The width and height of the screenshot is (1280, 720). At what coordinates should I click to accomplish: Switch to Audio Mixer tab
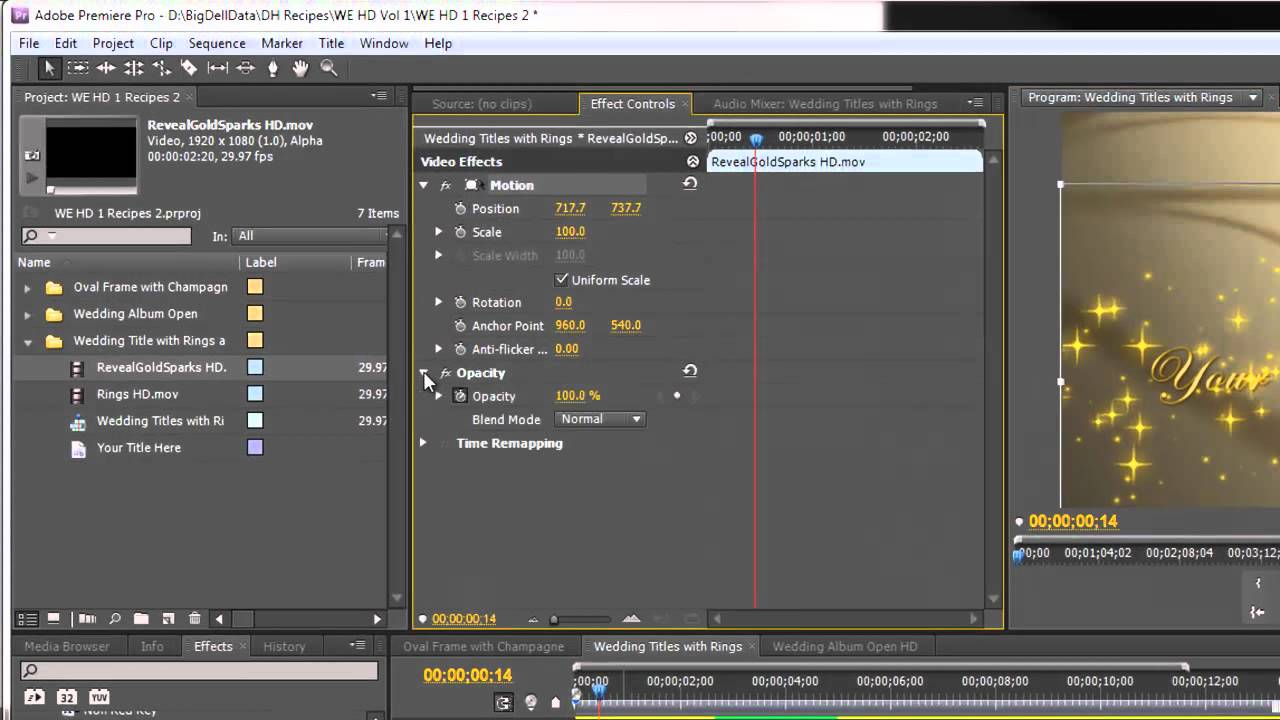tap(825, 104)
